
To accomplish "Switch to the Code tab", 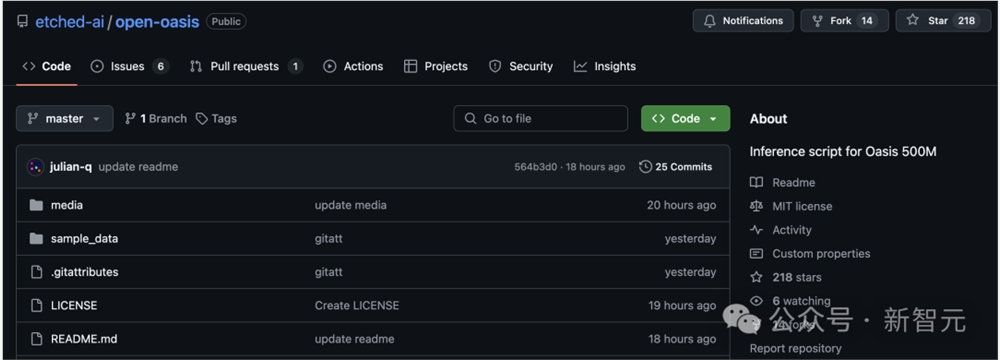I will point(47,66).
